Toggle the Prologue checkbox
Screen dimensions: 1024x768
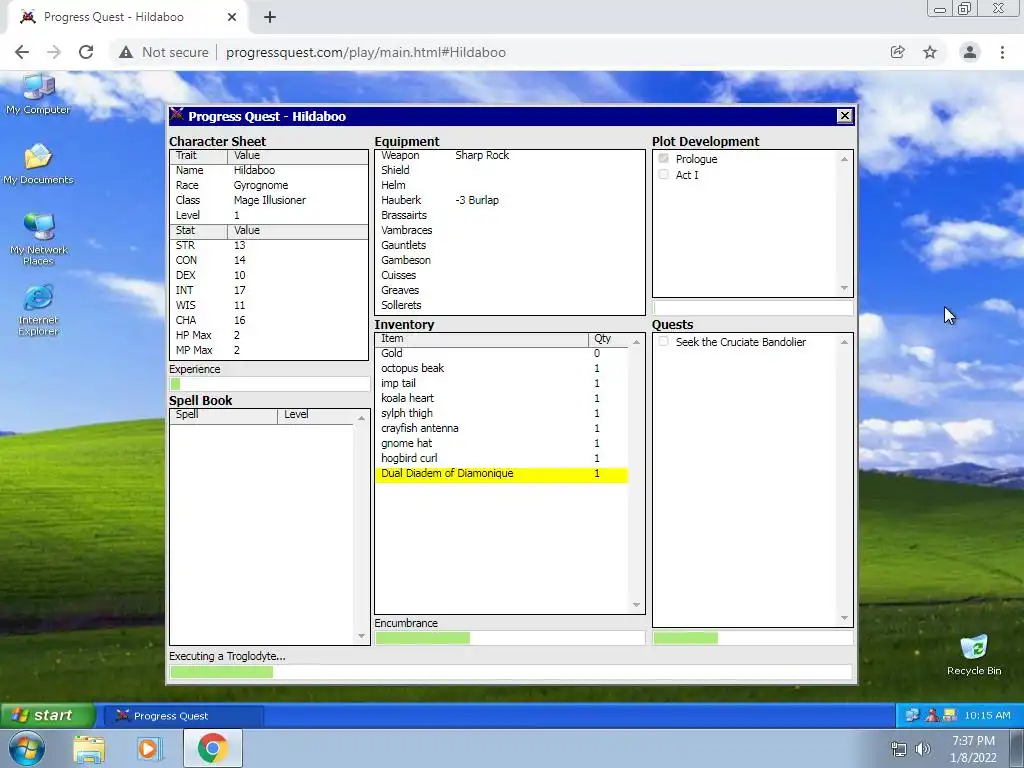pyautogui.click(x=664, y=159)
